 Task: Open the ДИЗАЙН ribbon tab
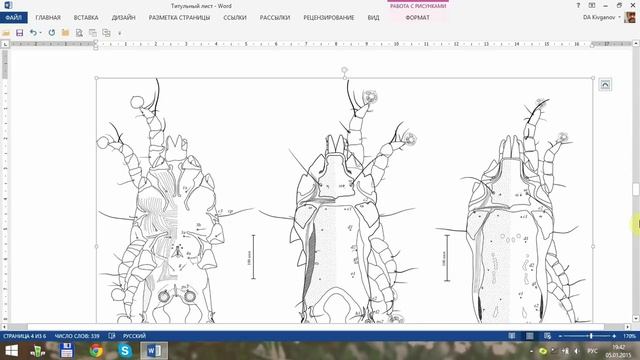click(123, 18)
